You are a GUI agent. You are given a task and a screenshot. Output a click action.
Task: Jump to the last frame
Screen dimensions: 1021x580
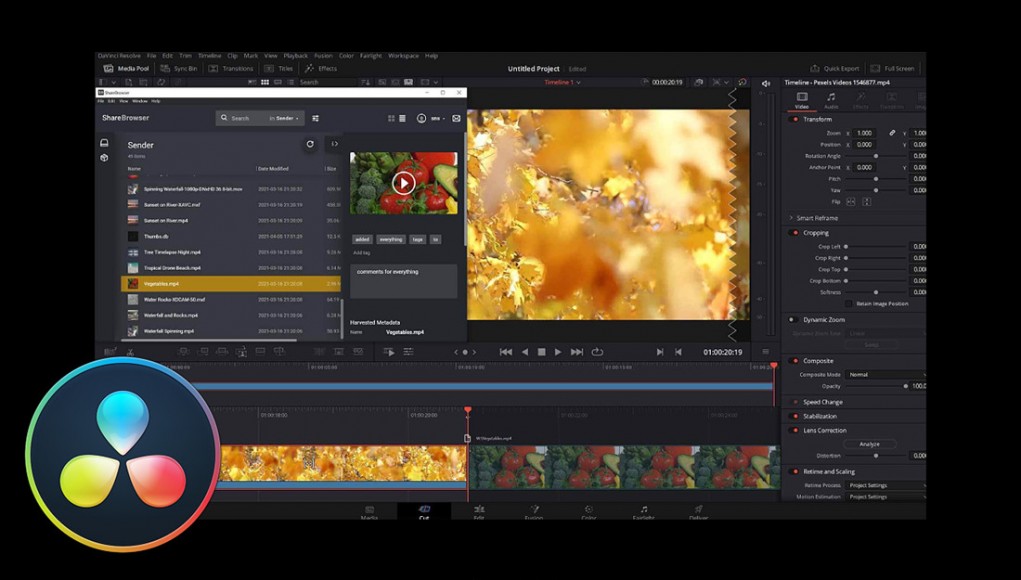pos(577,352)
